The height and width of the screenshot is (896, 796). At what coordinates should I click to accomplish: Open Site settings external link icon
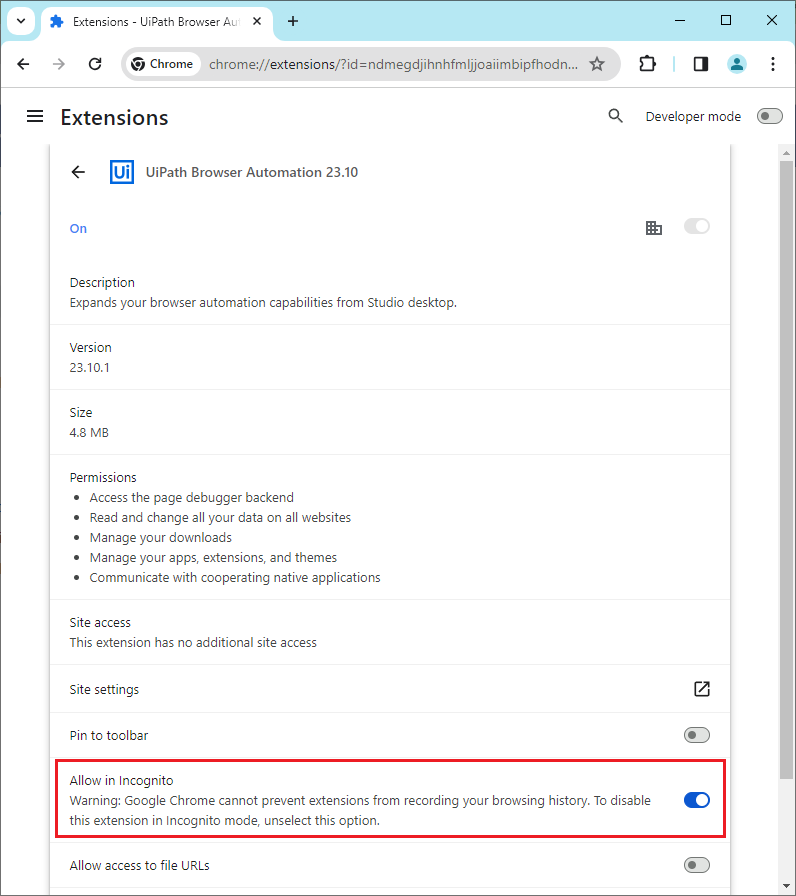(702, 689)
